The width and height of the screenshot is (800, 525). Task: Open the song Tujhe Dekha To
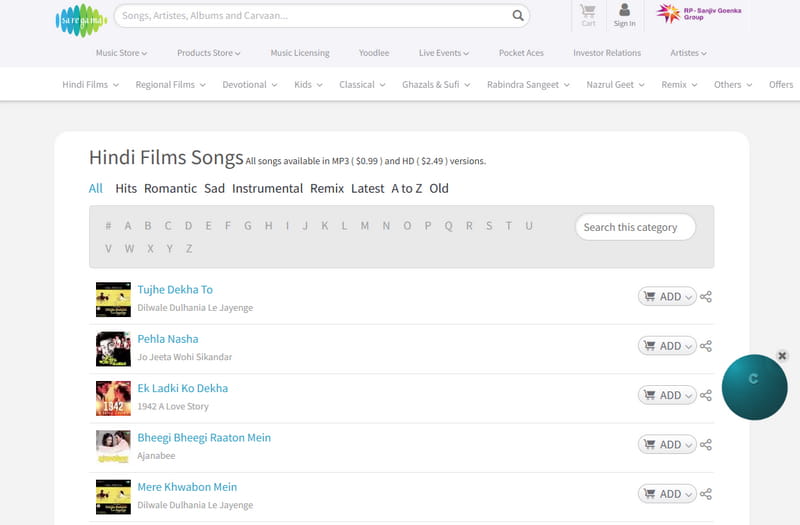[175, 289]
